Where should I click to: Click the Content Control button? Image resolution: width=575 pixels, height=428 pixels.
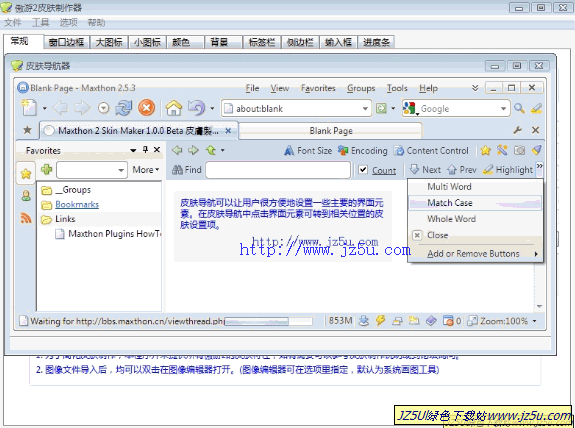click(431, 150)
